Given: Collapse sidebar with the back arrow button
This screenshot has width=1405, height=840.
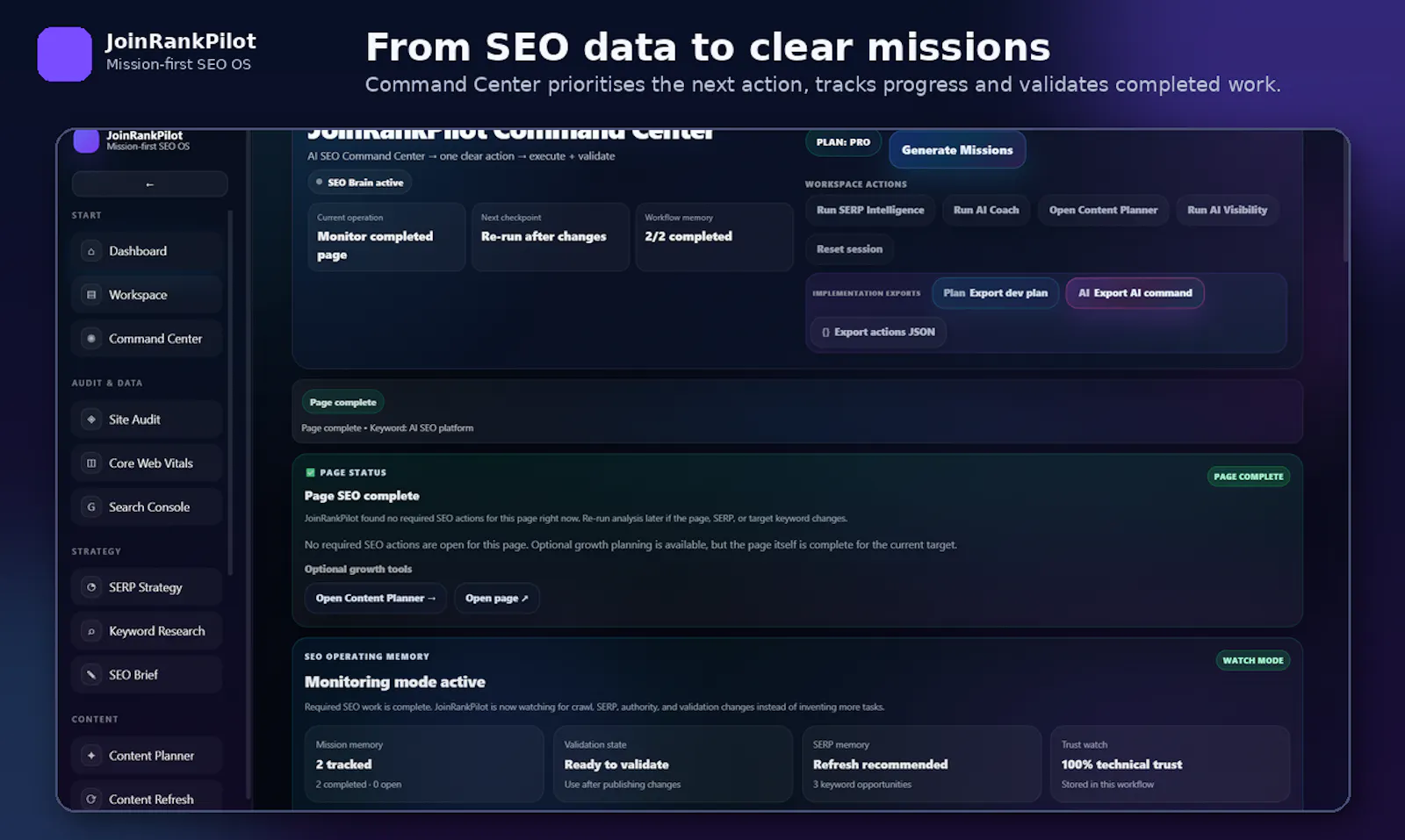Looking at the screenshot, I should tap(149, 184).
